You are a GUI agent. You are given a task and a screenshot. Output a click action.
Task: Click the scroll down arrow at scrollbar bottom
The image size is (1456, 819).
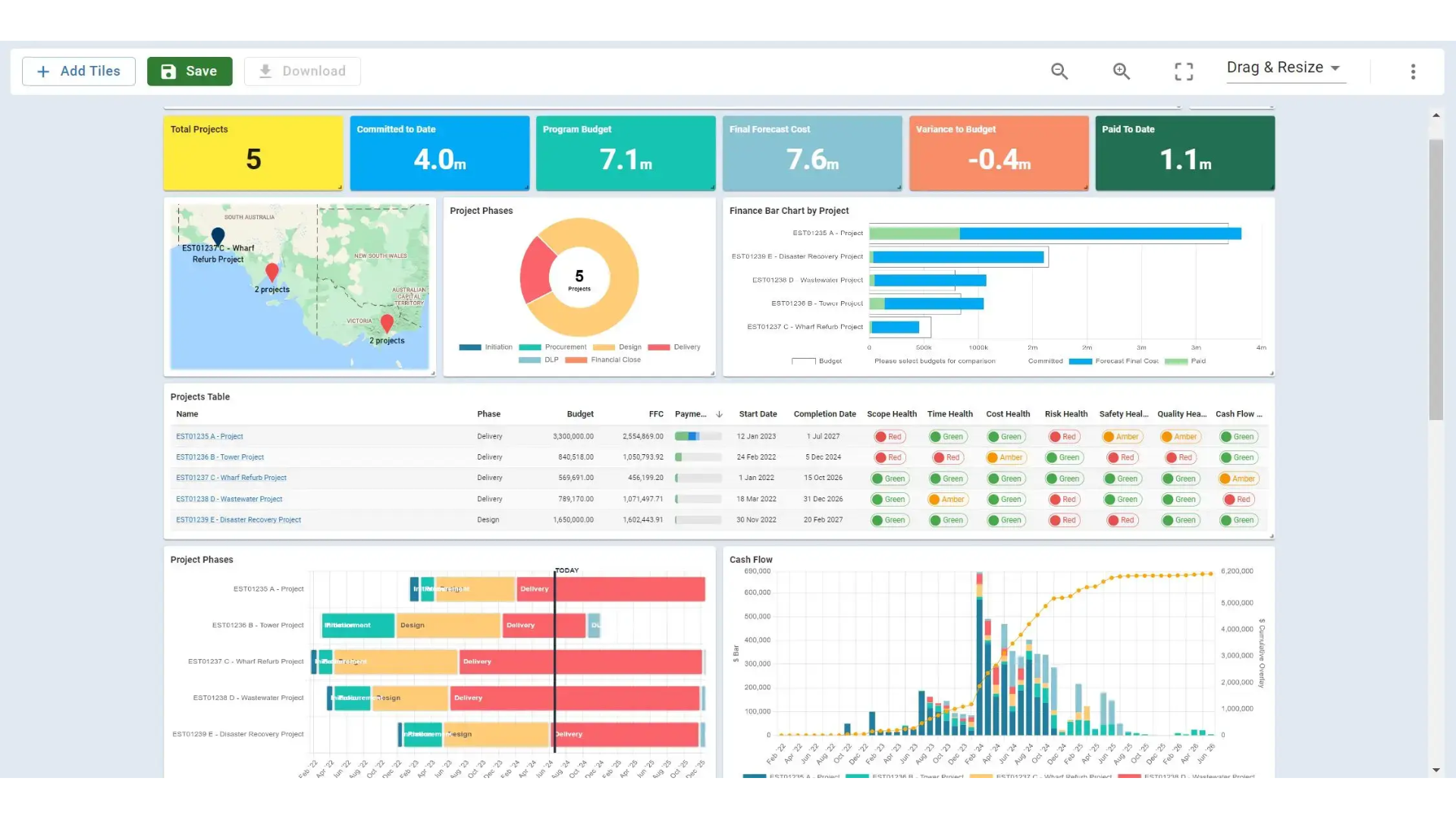(x=1436, y=770)
